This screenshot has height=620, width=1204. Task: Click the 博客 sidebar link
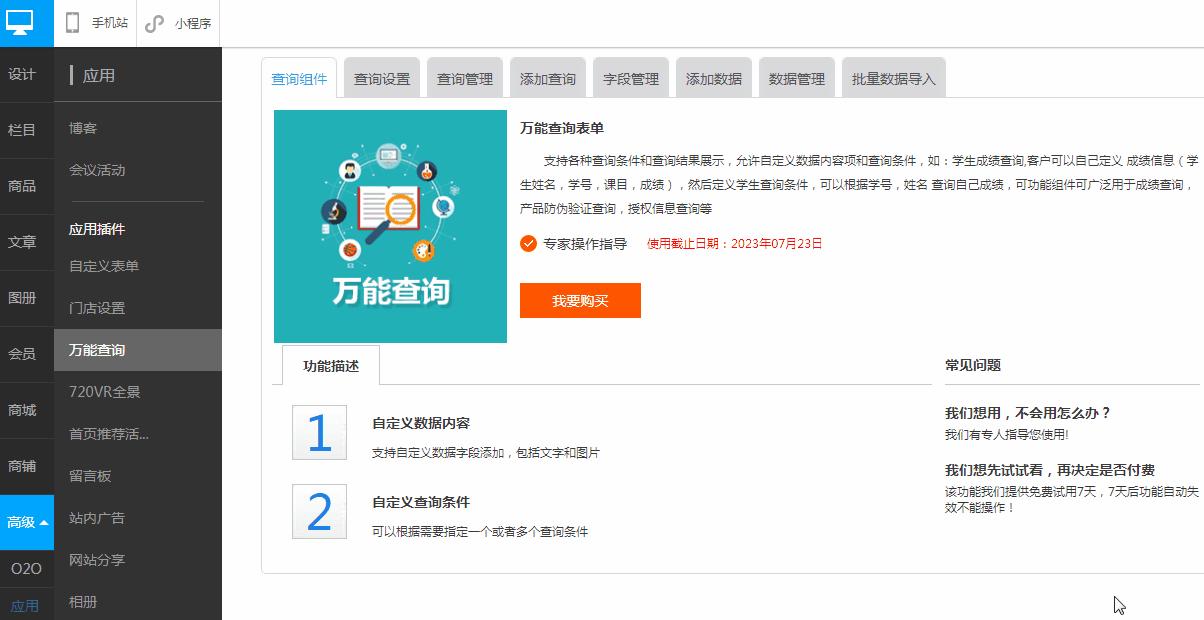coord(83,128)
